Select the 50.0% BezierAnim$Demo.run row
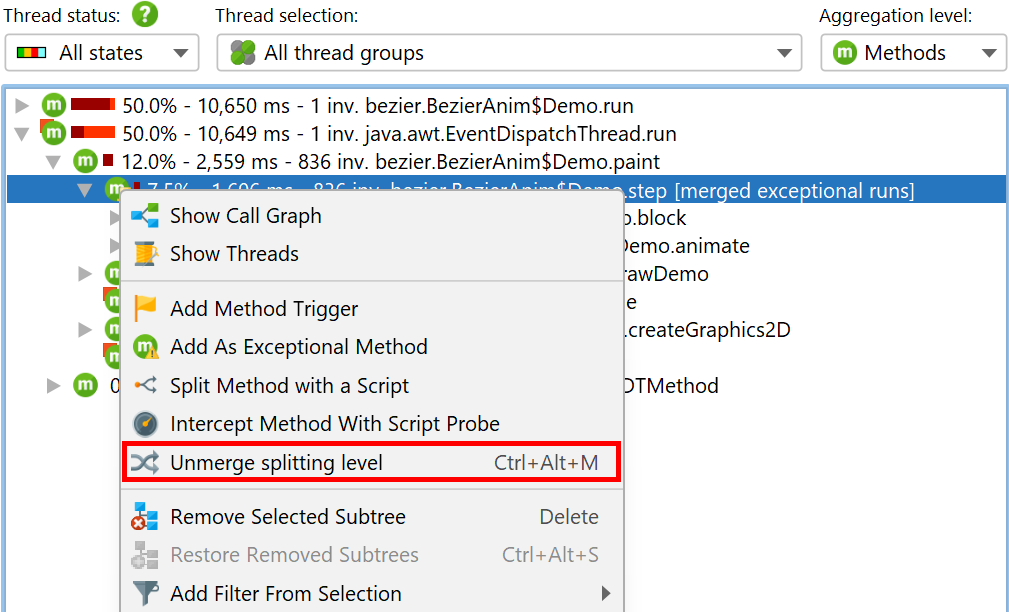 pos(506,106)
